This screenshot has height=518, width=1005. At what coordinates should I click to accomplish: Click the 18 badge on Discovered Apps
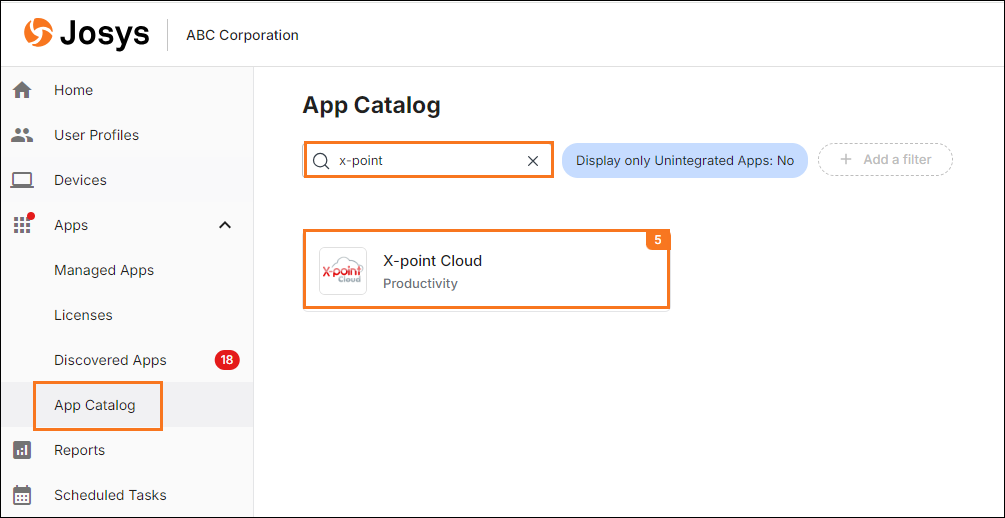[x=227, y=360]
